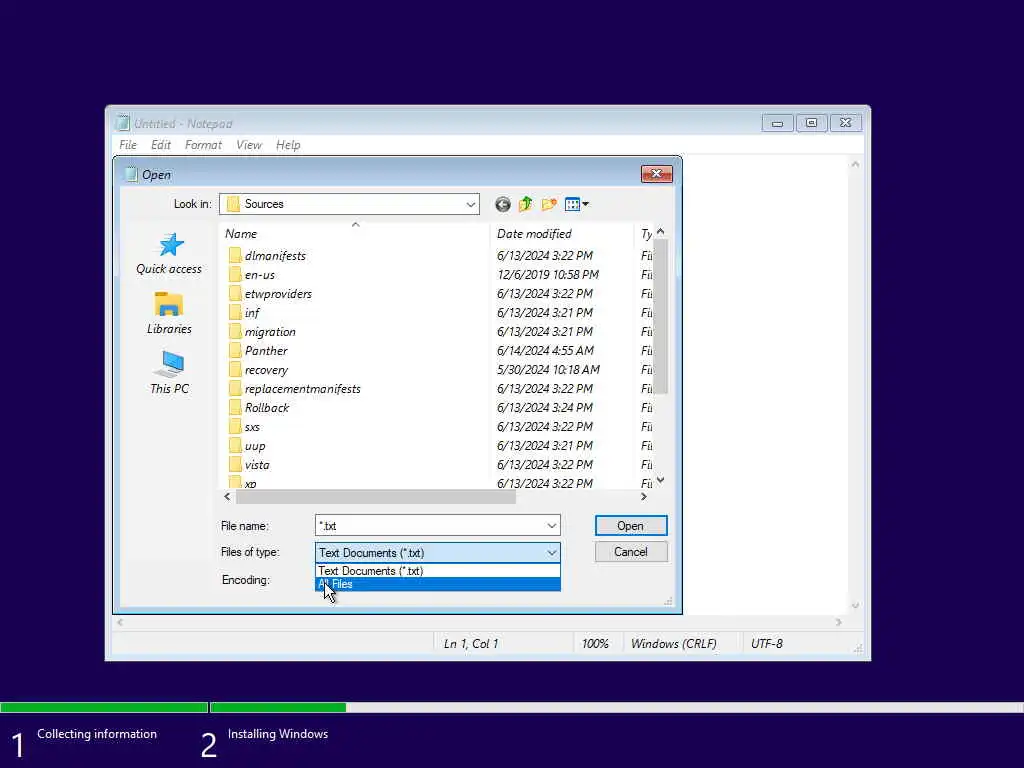Click the file list scroll left arrow
Image resolution: width=1024 pixels, height=768 pixels.
(227, 497)
